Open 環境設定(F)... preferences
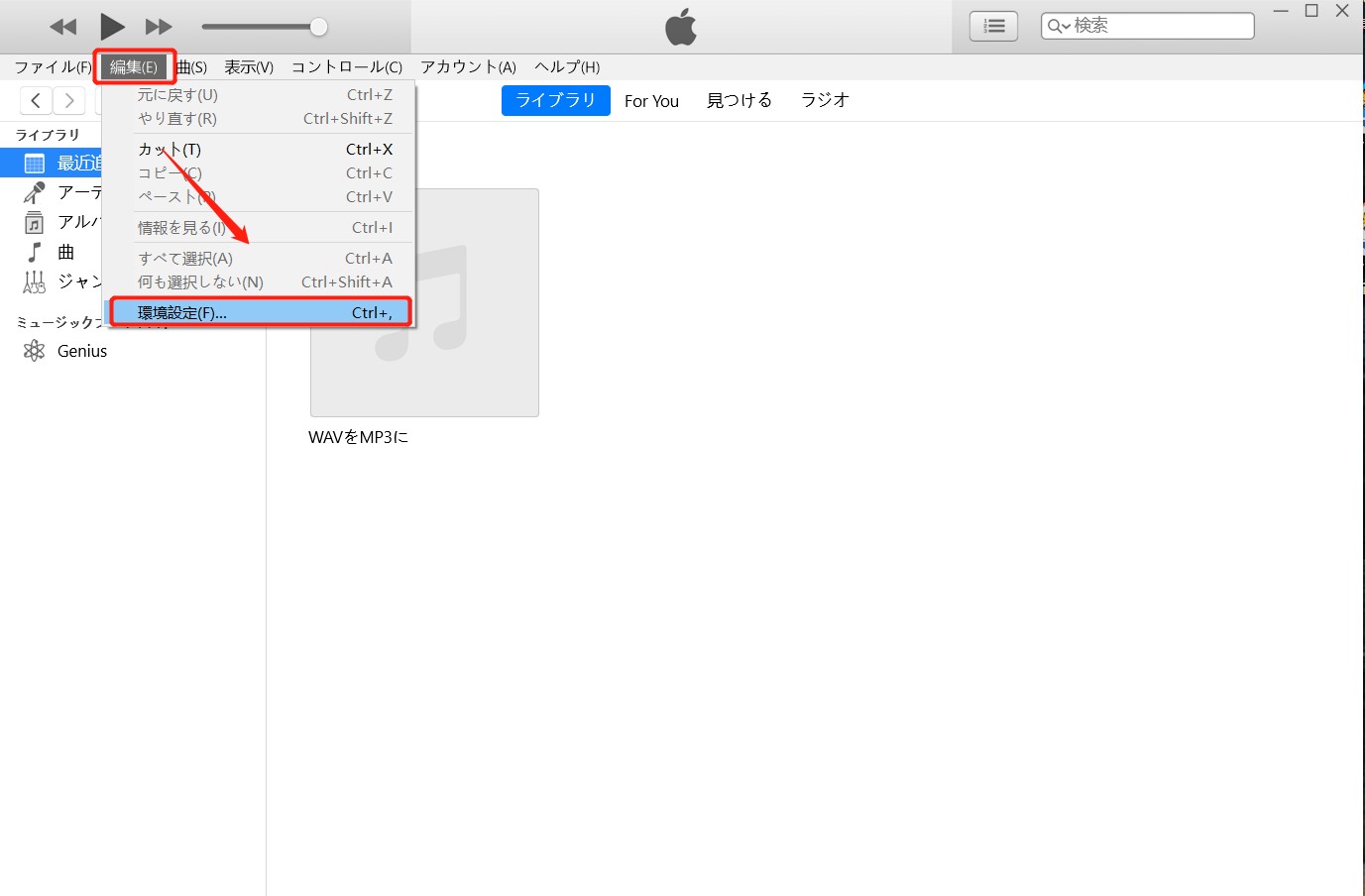Viewport: 1365px width, 896px height. coord(259,312)
